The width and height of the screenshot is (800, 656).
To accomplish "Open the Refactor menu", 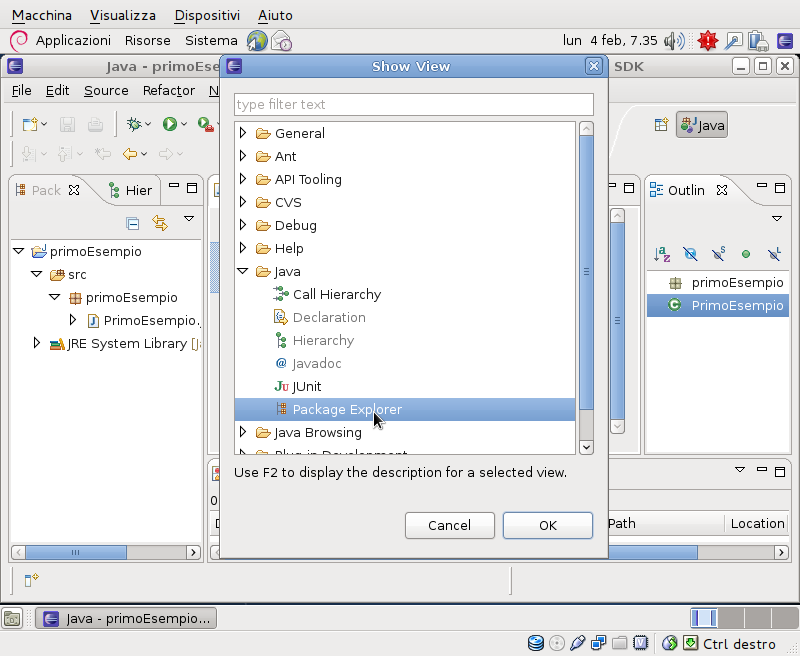I will (x=169, y=91).
